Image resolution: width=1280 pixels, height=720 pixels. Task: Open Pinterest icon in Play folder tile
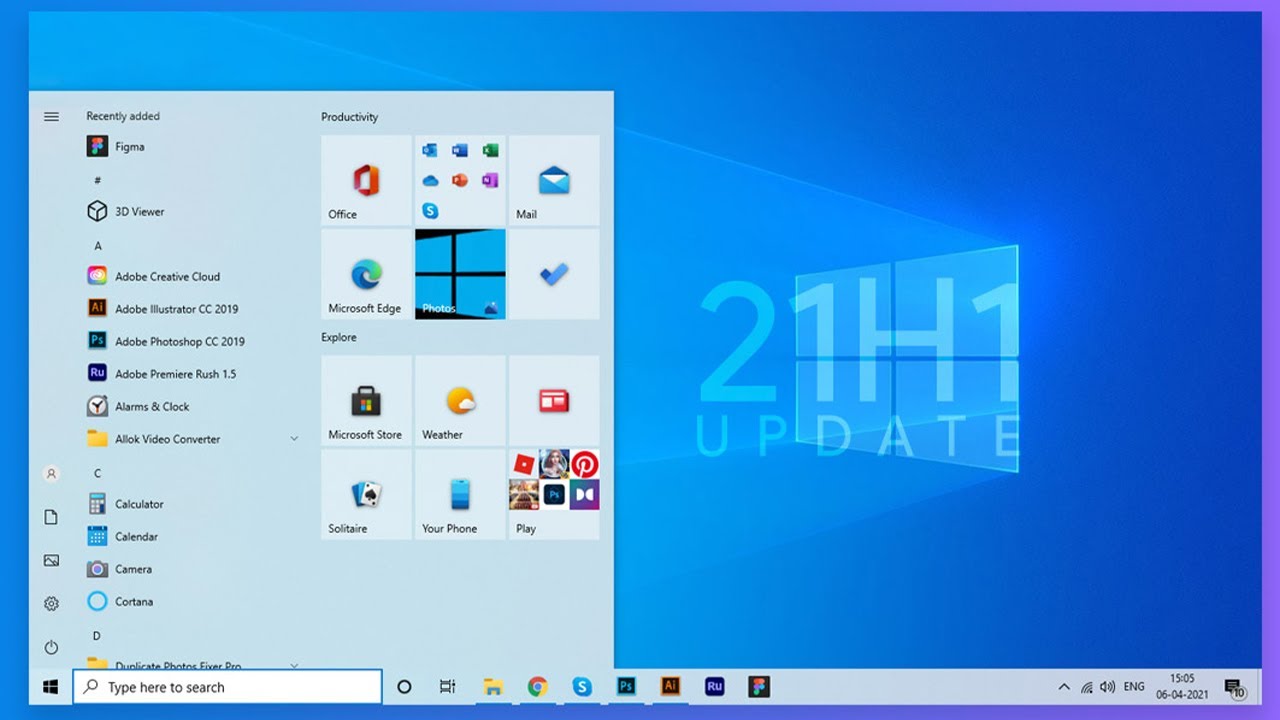[x=585, y=464]
